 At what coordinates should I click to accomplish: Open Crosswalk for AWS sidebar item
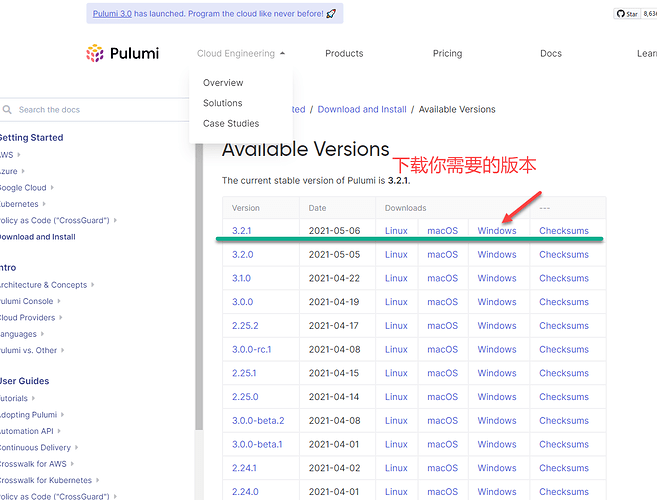[33, 464]
